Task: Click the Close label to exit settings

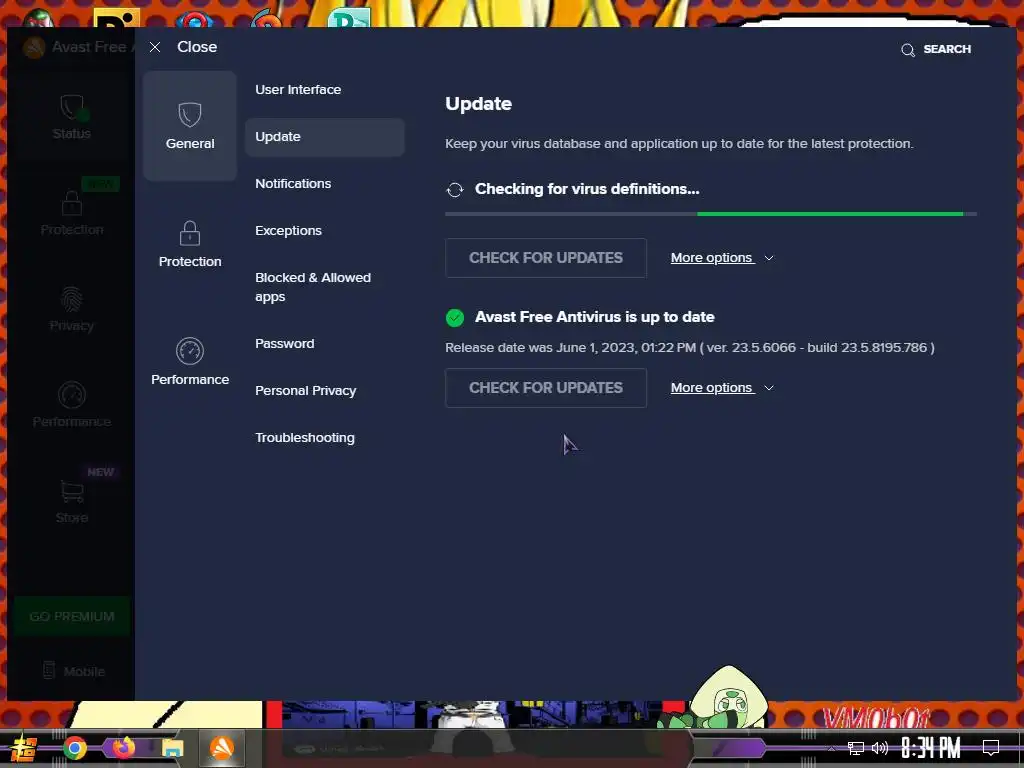Action: [x=197, y=47]
